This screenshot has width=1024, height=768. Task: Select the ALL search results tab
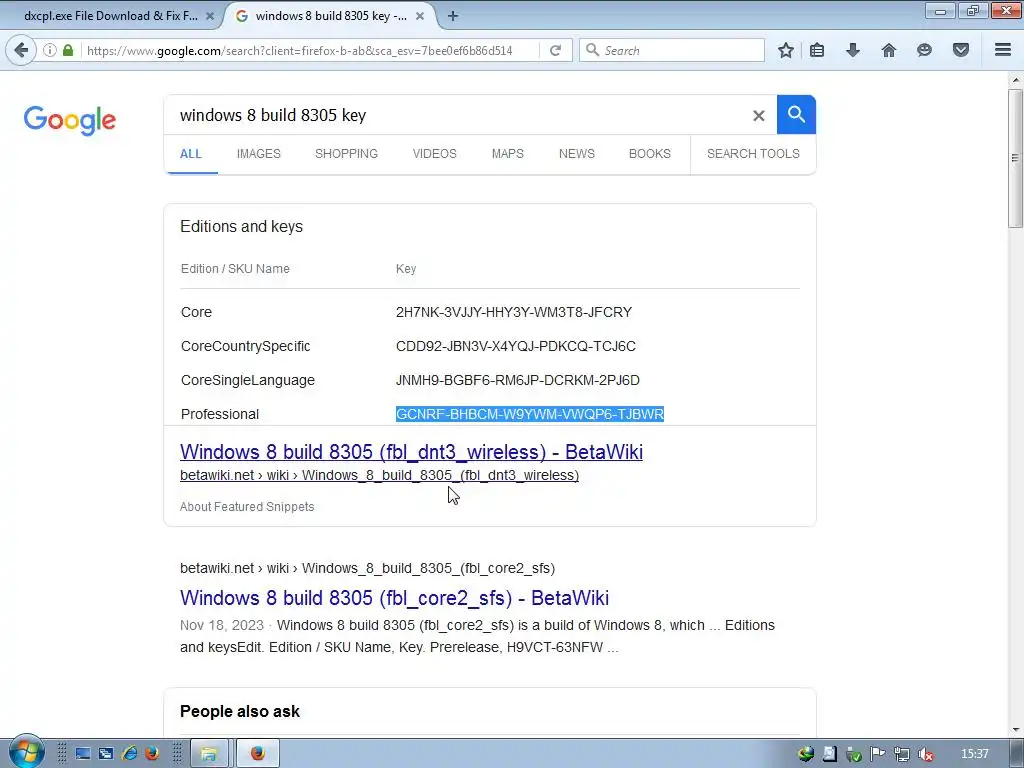[191, 154]
